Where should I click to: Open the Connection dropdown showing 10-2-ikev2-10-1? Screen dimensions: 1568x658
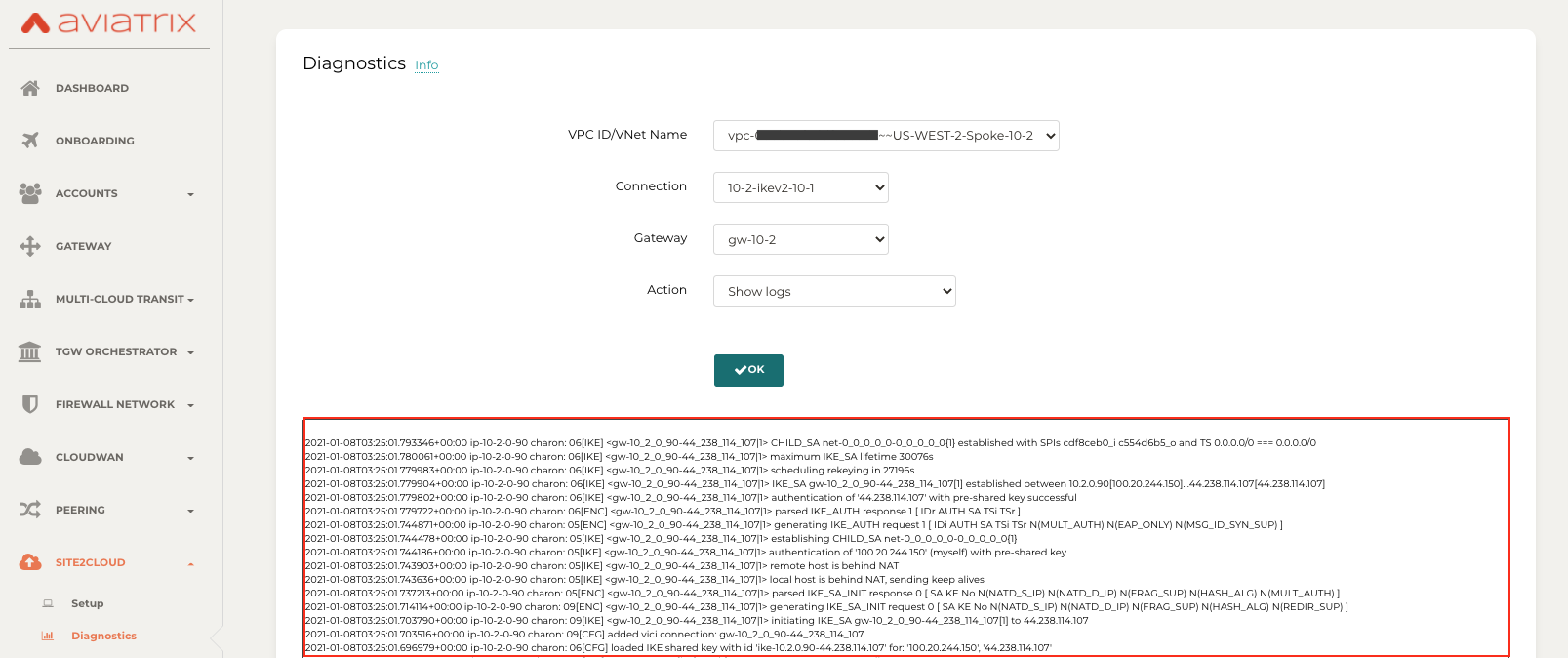coord(801,187)
